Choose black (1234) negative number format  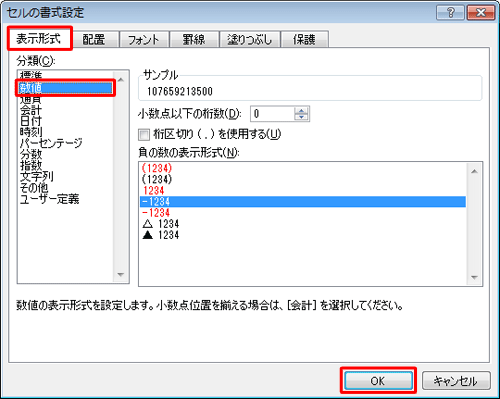pos(303,179)
